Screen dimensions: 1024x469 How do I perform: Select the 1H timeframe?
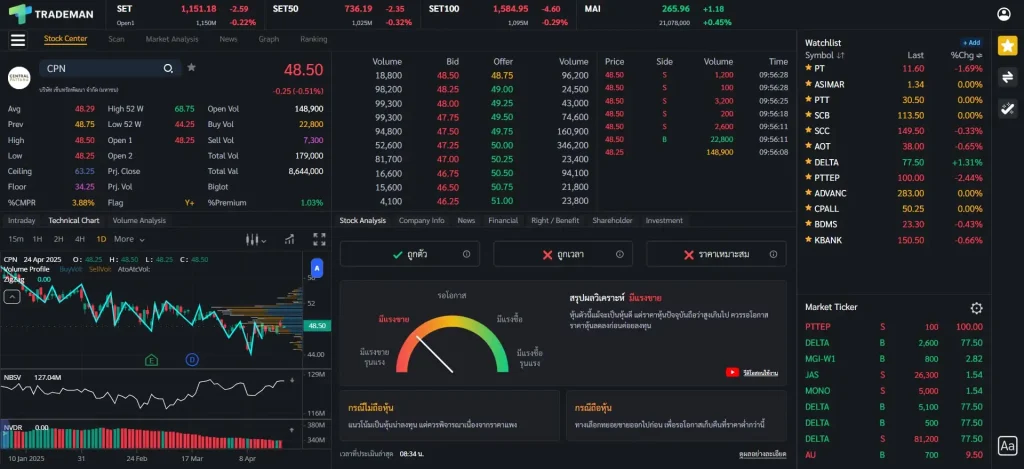(37, 239)
